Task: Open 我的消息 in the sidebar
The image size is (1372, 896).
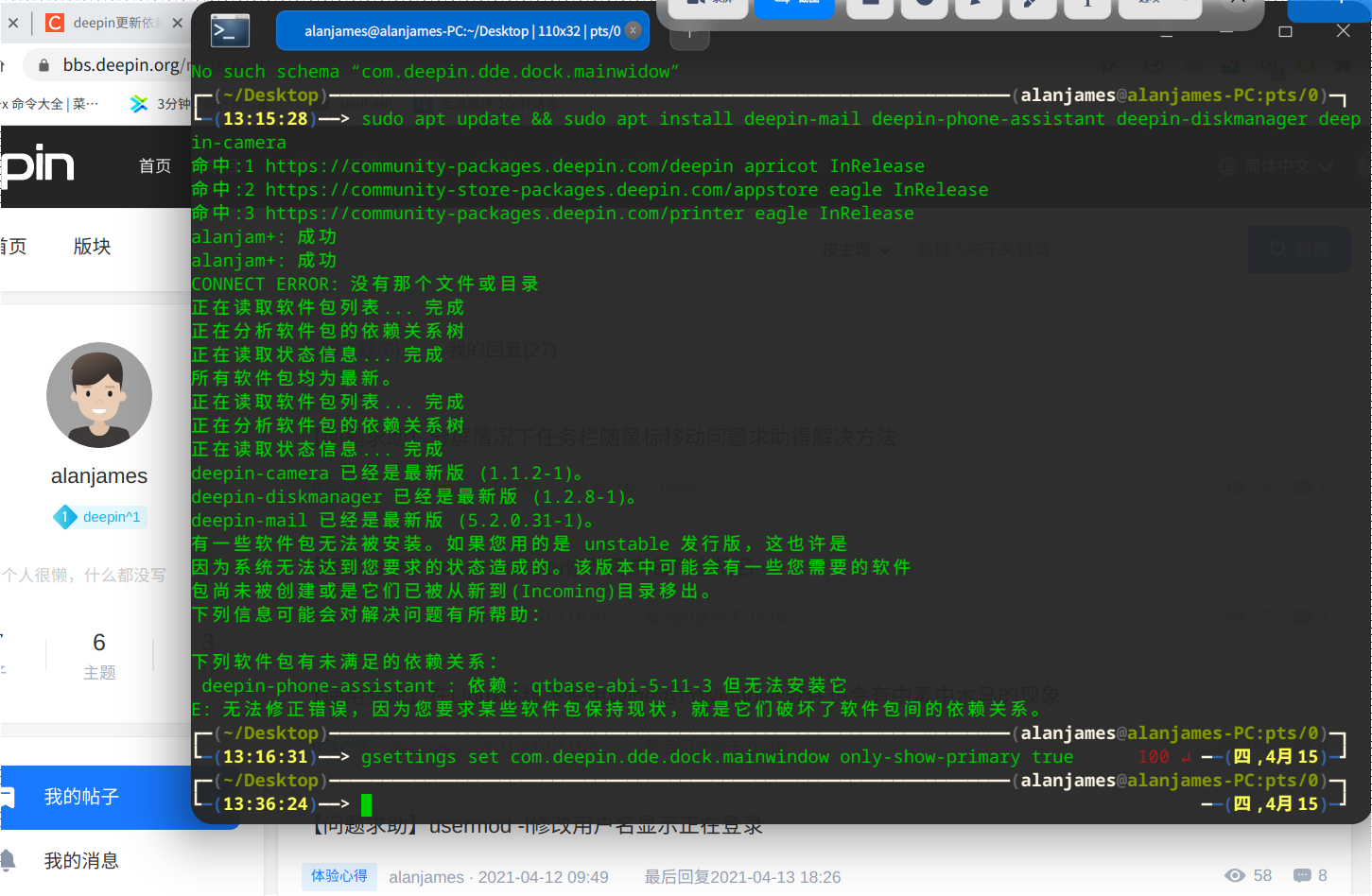Action: [x=81, y=861]
